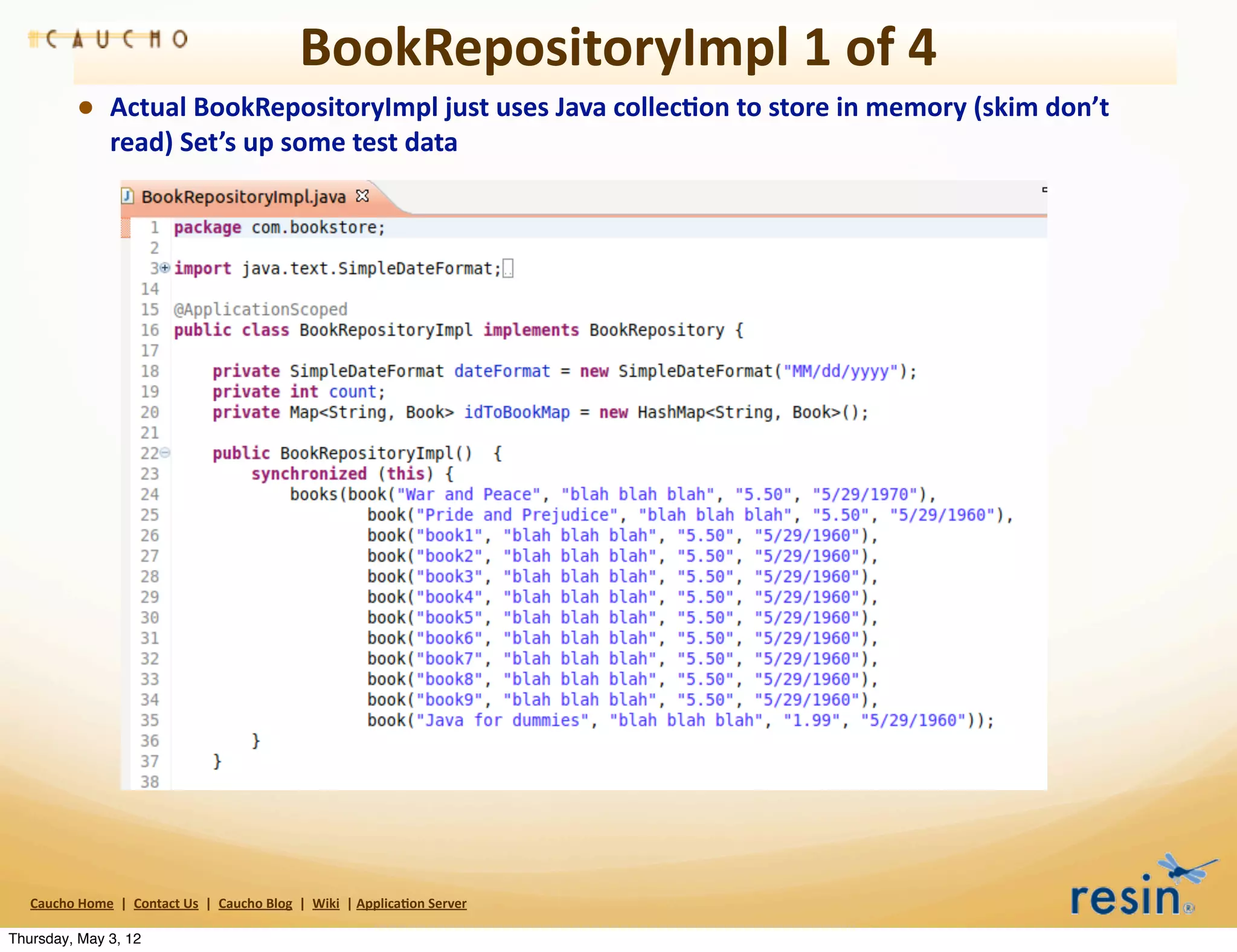The image size is (1237, 952).
Task: Collapse the BookRepositoryImpl constructor on line 22
Action: pos(165,452)
